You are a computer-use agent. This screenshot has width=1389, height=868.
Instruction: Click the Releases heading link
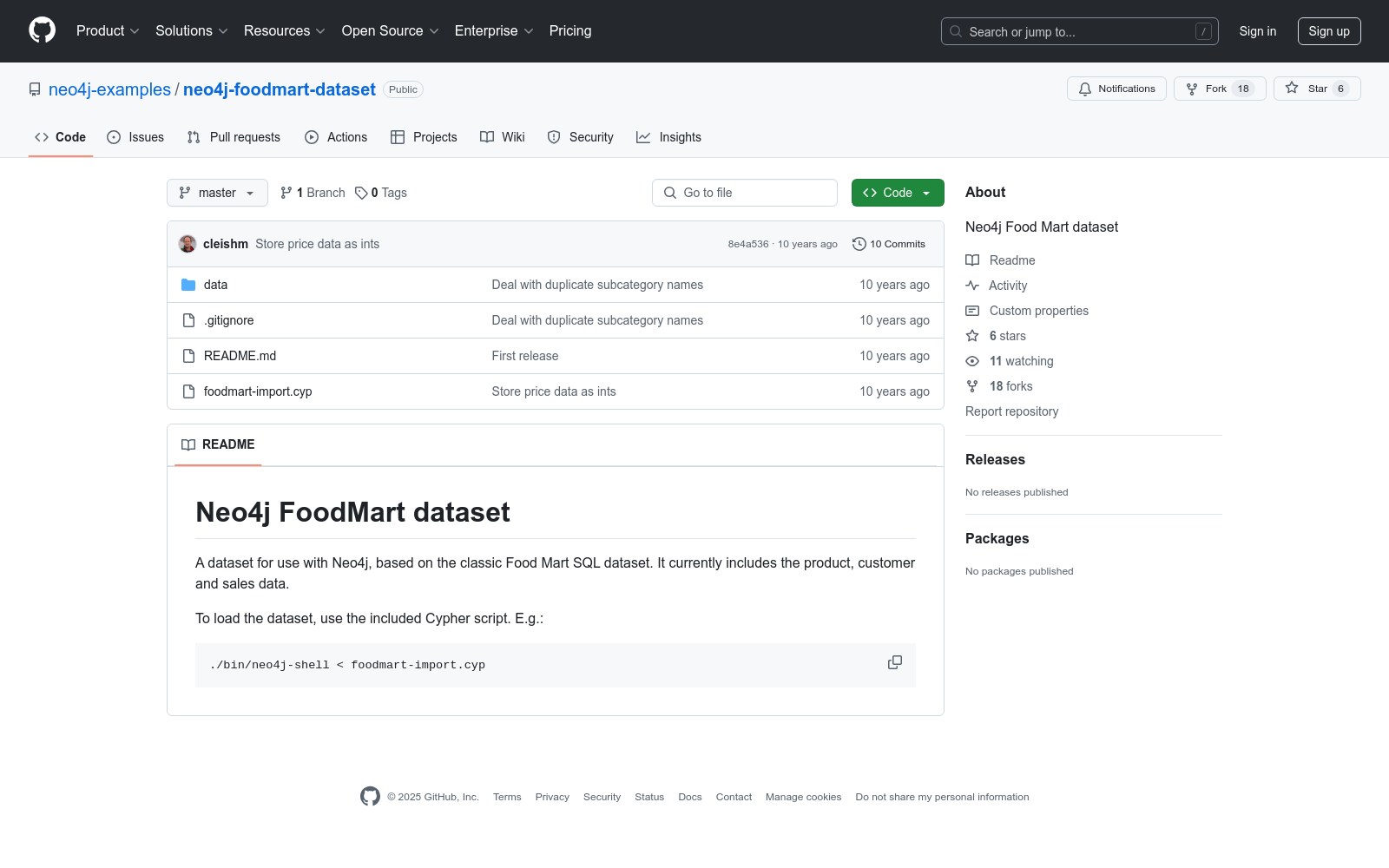pyautogui.click(x=995, y=460)
